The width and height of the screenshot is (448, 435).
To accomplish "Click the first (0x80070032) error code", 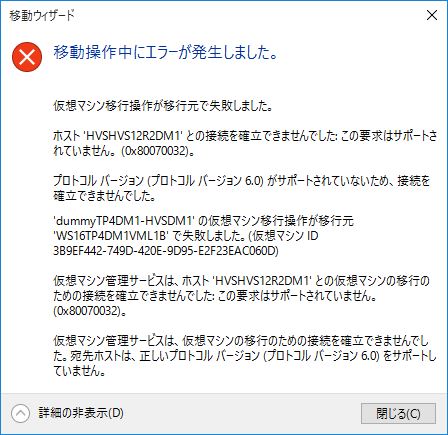I will click(x=154, y=151).
